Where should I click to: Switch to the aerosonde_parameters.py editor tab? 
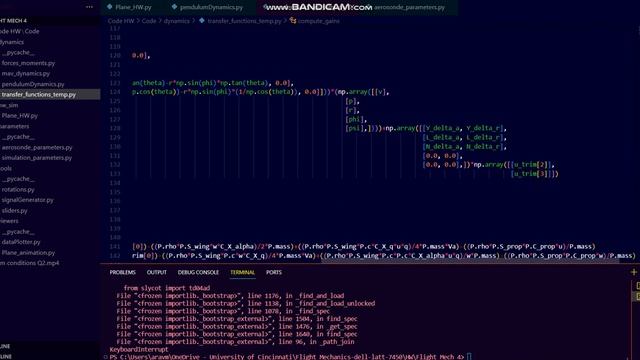click(x=409, y=7)
